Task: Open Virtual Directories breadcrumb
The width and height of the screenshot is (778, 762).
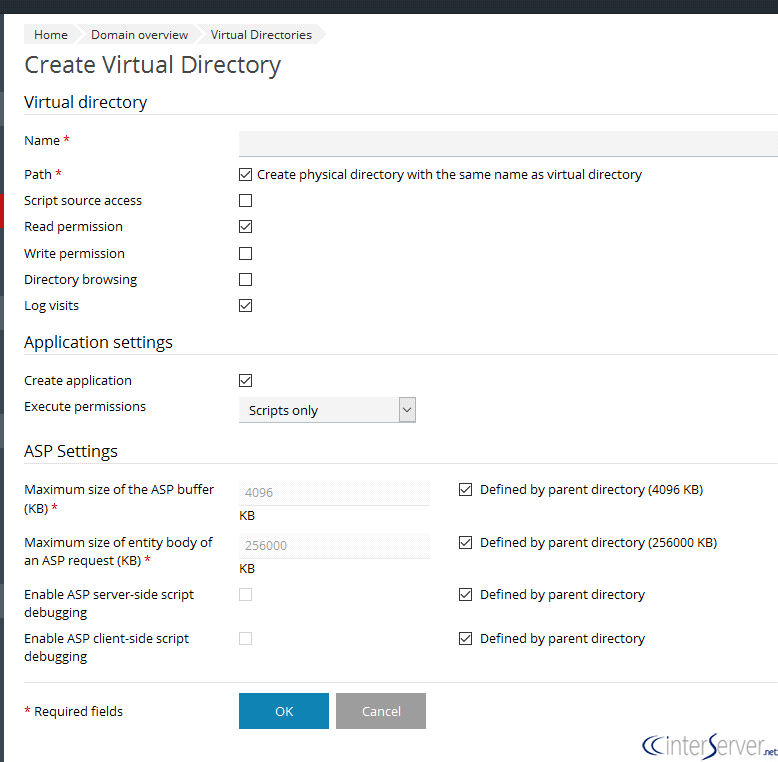Action: 261,35
